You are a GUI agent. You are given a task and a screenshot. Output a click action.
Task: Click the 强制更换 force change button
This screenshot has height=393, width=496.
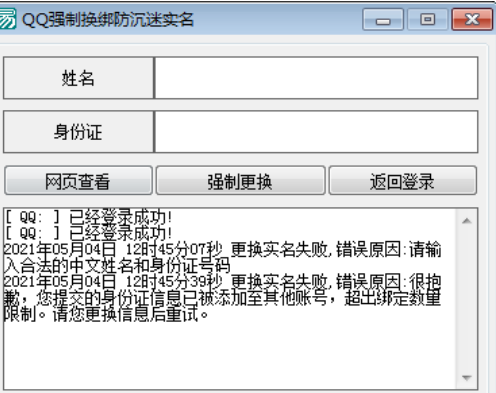coord(240,180)
